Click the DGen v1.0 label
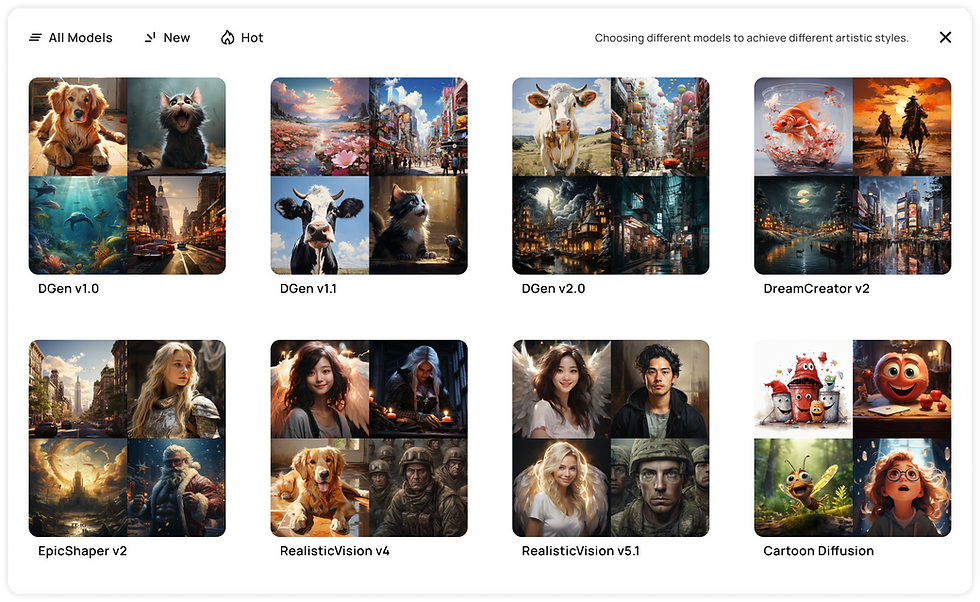Viewport: 980px width, 602px height. pyautogui.click(x=68, y=289)
